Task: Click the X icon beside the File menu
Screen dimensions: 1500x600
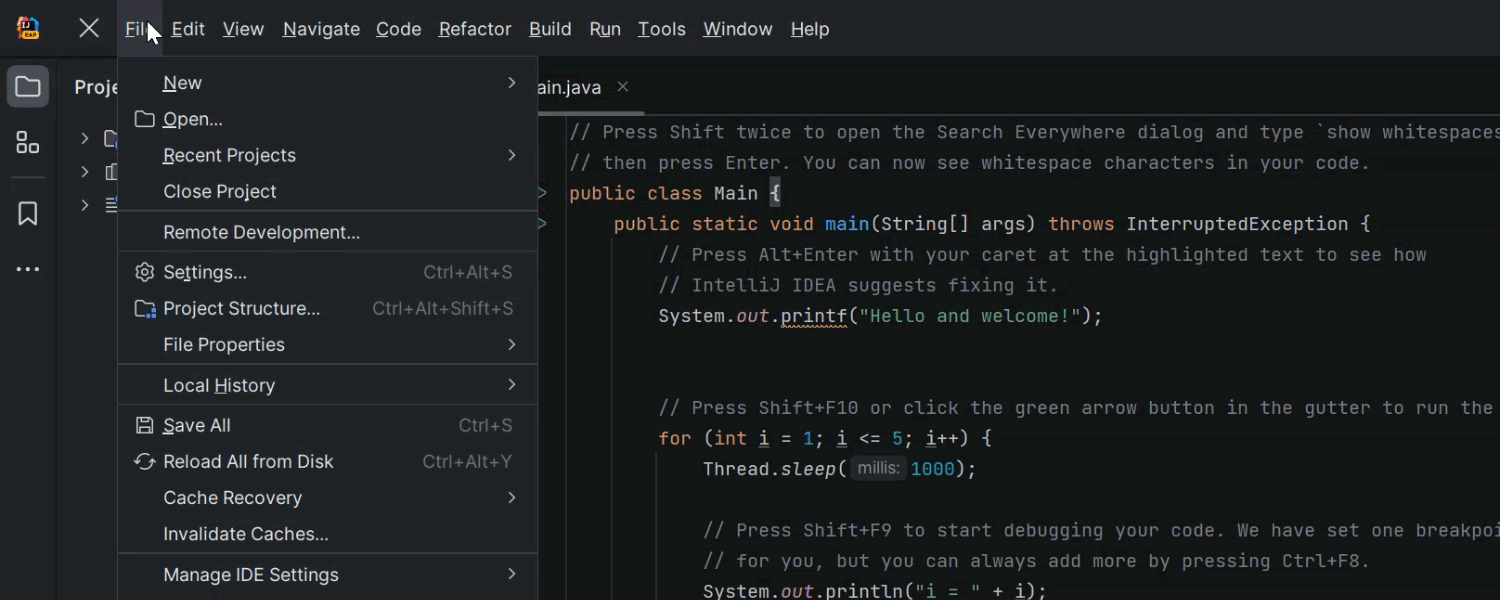Action: click(89, 29)
